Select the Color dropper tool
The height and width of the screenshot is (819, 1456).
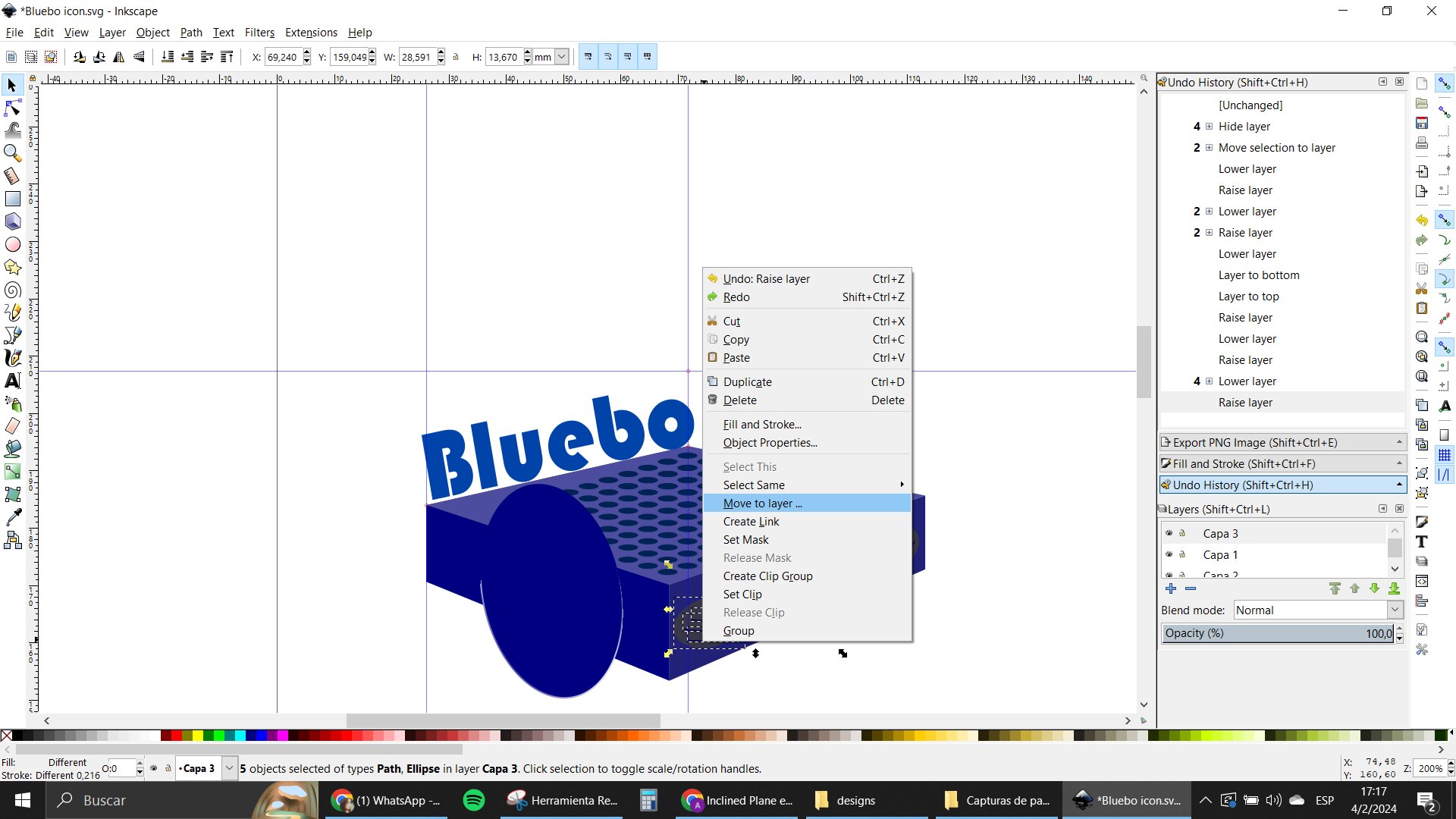[x=12, y=517]
